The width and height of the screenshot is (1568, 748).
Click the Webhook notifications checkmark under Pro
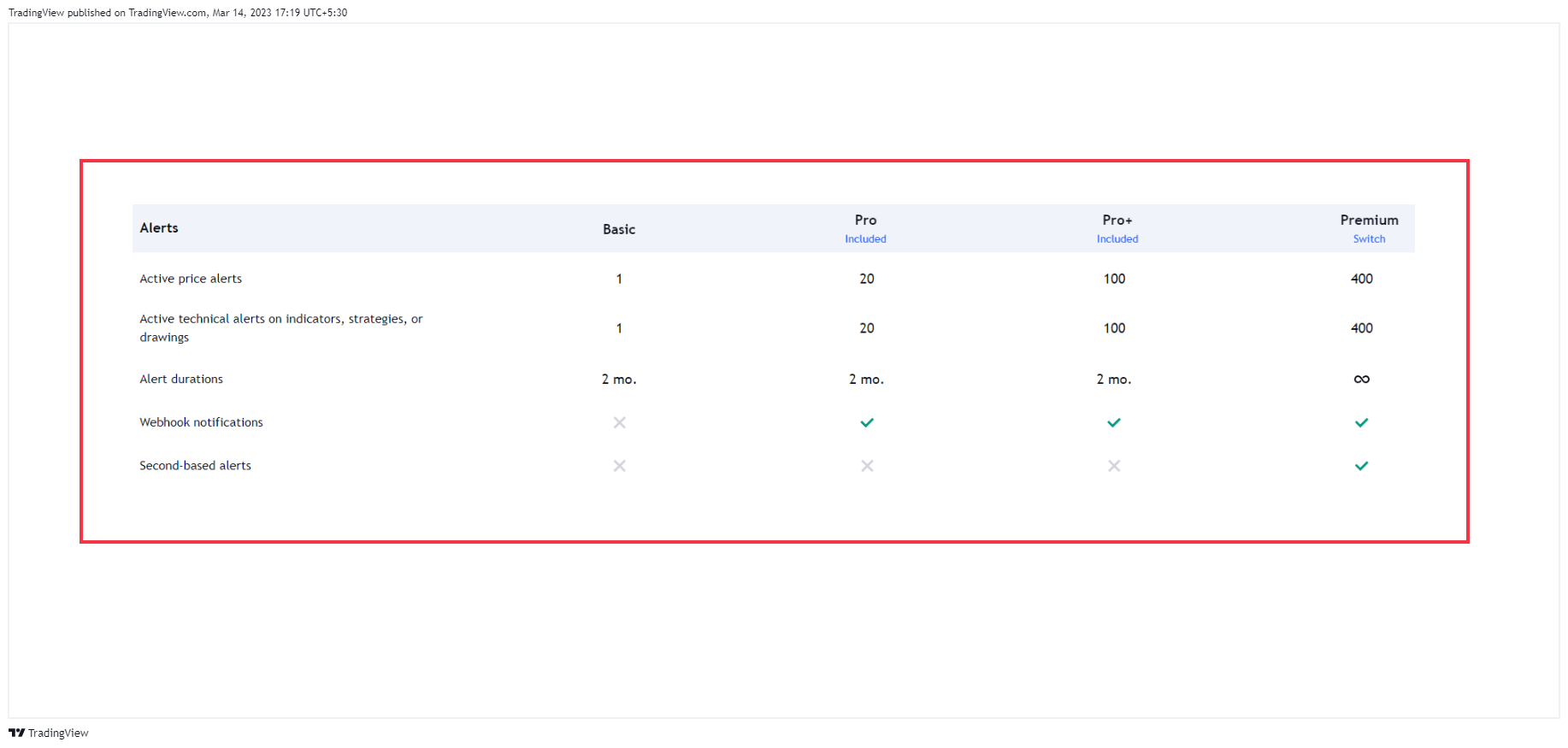click(x=867, y=422)
